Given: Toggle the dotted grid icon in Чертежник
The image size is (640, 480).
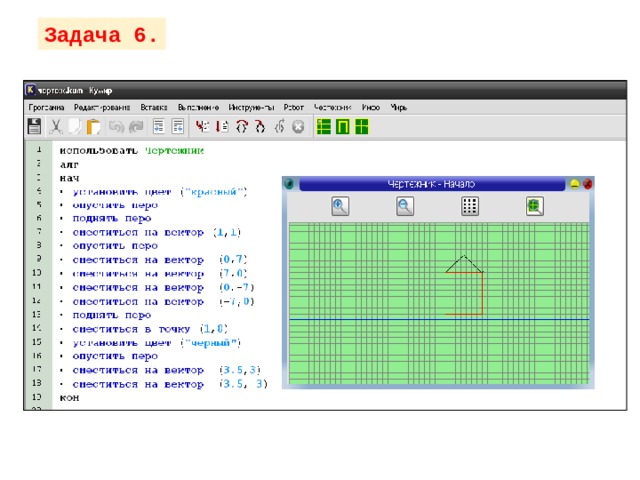Looking at the screenshot, I should (x=470, y=206).
